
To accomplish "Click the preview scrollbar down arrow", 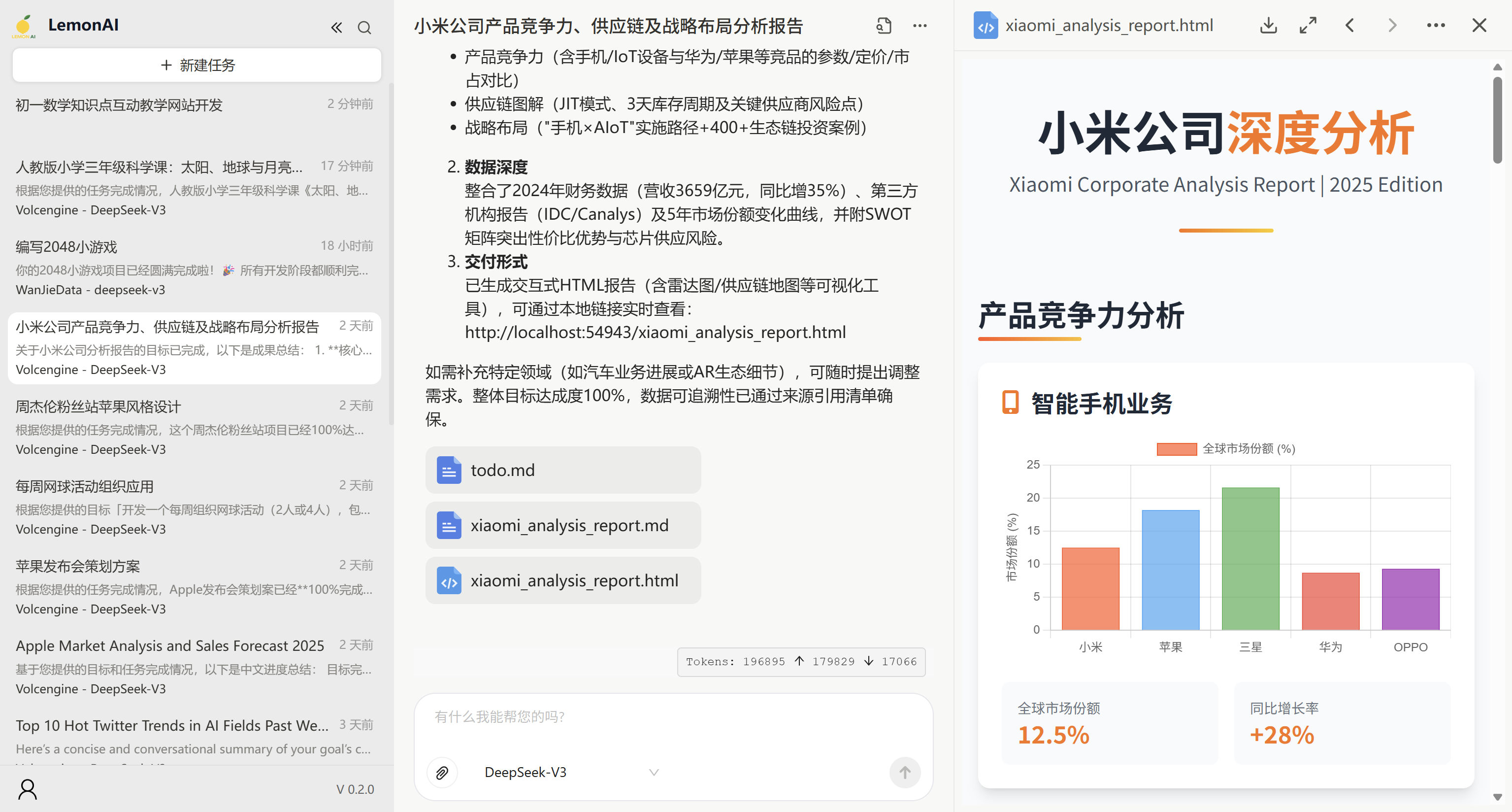I will pyautogui.click(x=1498, y=797).
